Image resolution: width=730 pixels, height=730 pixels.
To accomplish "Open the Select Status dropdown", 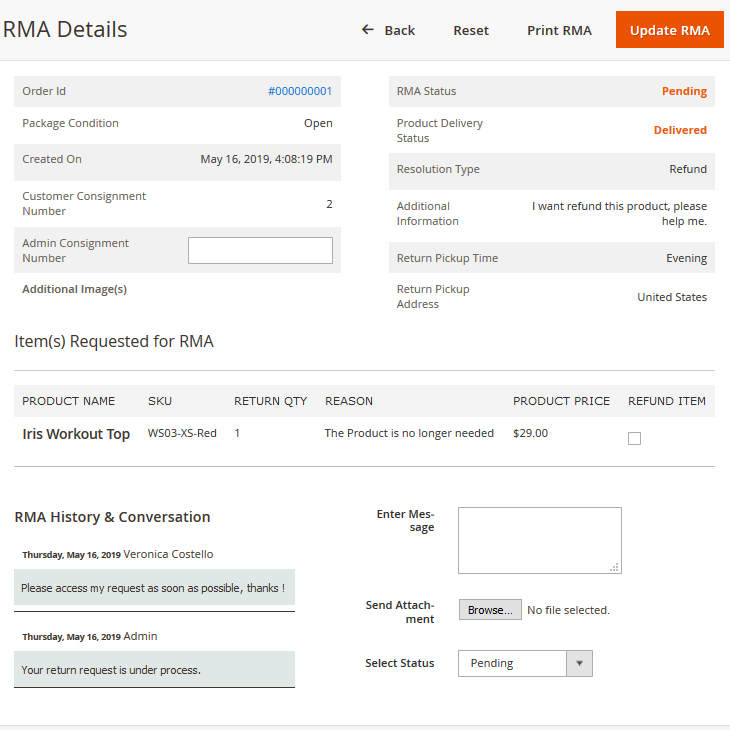I will (512, 663).
